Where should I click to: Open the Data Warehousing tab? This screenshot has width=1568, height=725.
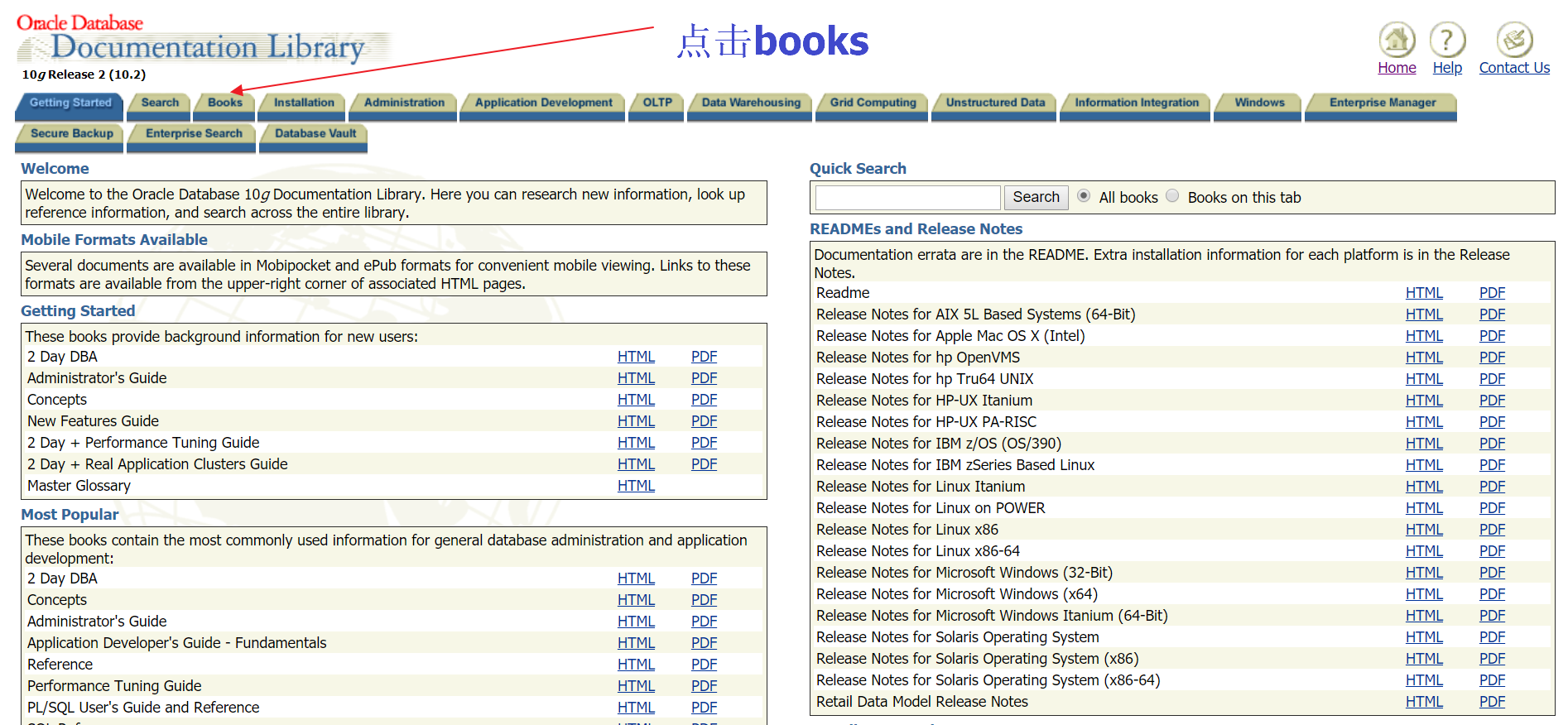click(x=751, y=106)
